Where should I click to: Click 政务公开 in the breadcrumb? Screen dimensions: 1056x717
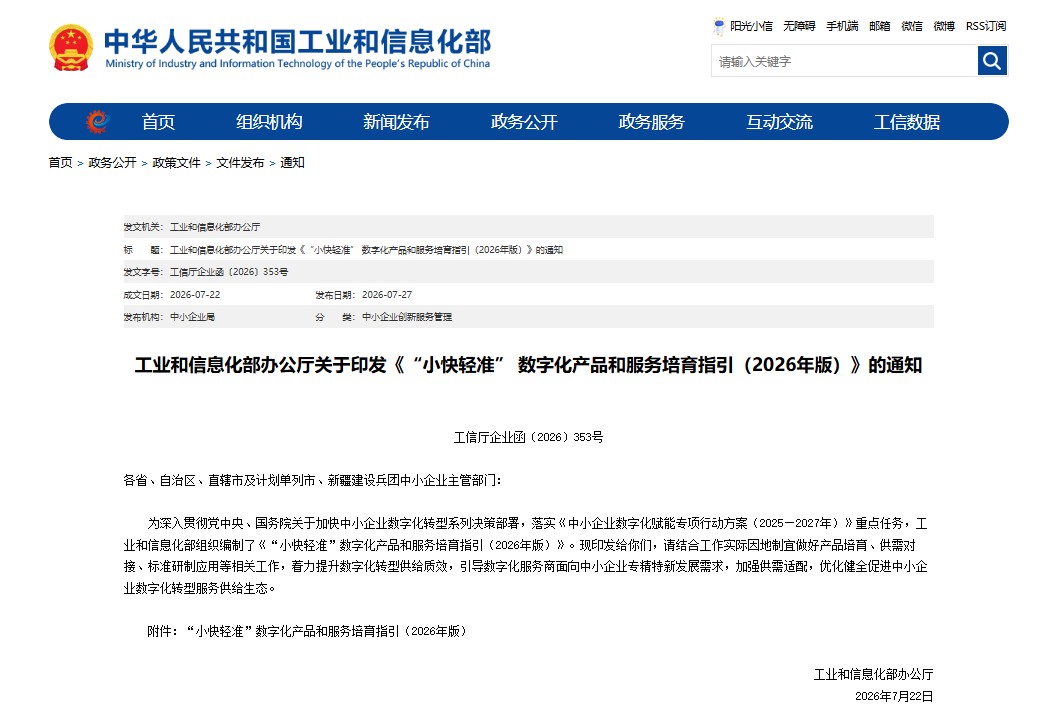(x=112, y=162)
